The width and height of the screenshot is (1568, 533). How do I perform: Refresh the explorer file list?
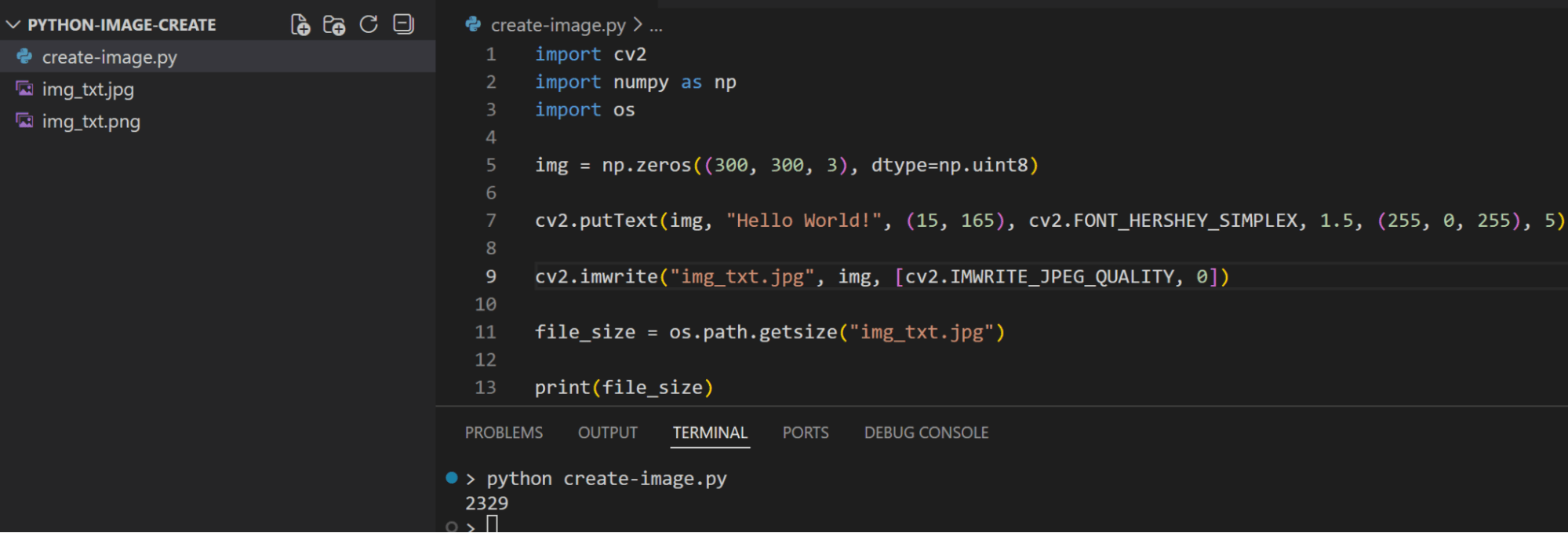point(369,25)
